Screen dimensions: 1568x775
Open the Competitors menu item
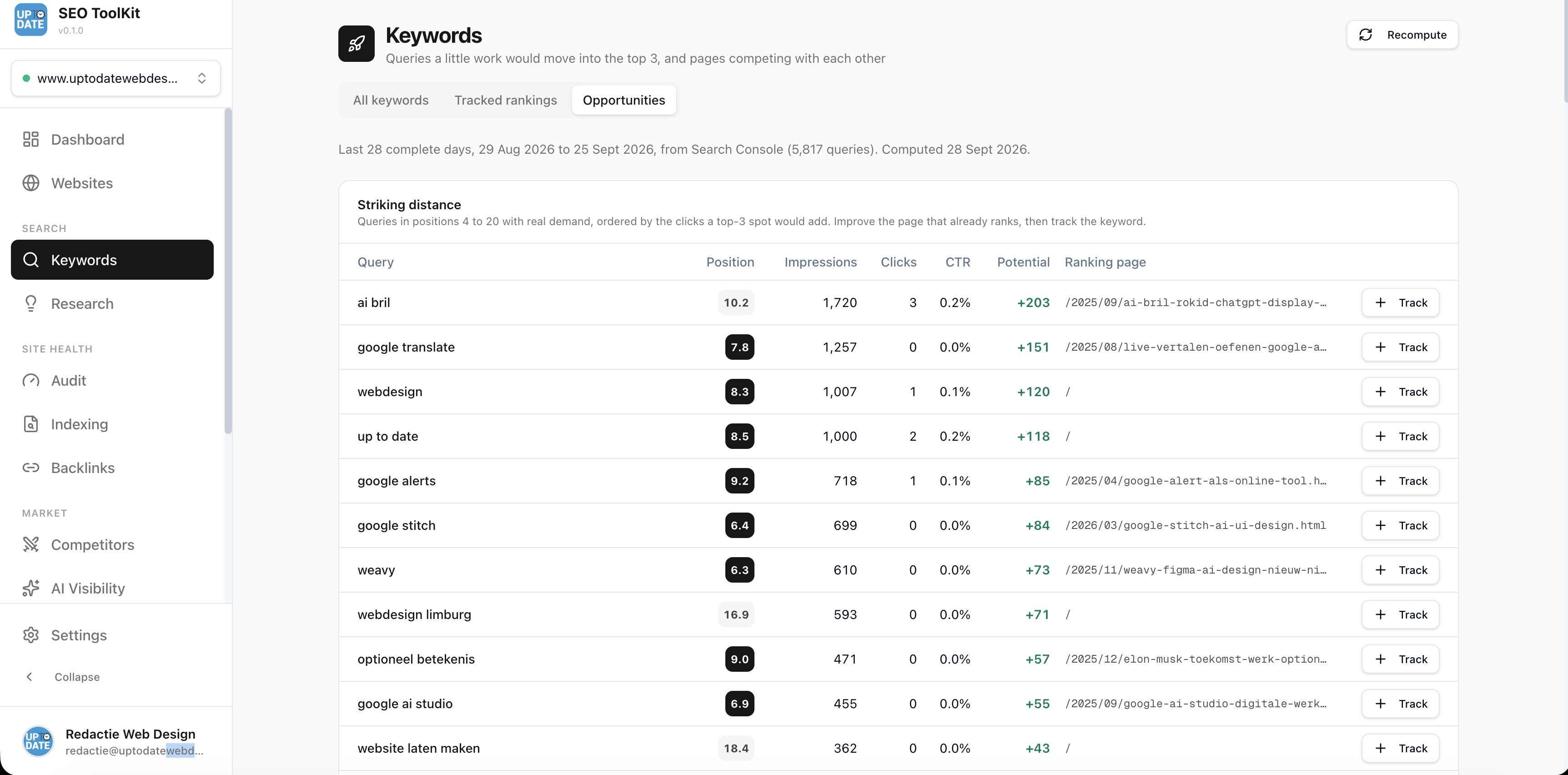(x=112, y=544)
